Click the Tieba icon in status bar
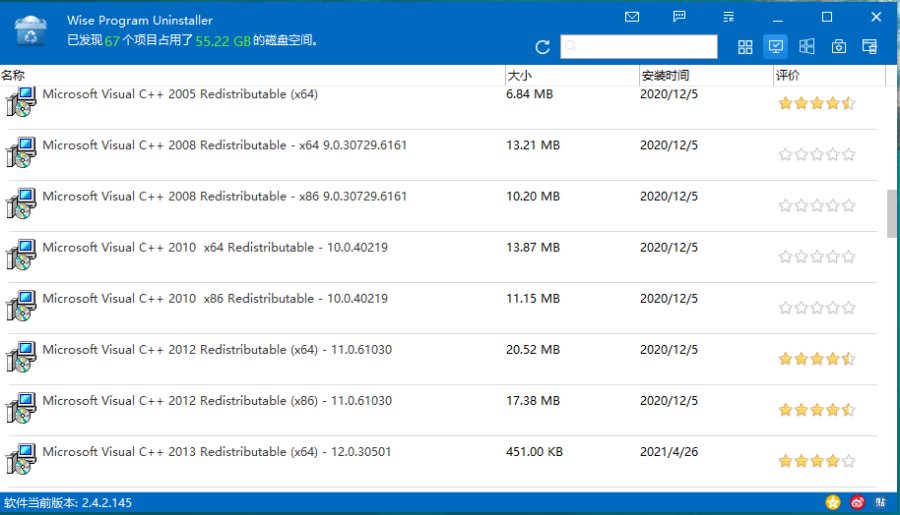Screen dimensions: 900x515 (881, 502)
